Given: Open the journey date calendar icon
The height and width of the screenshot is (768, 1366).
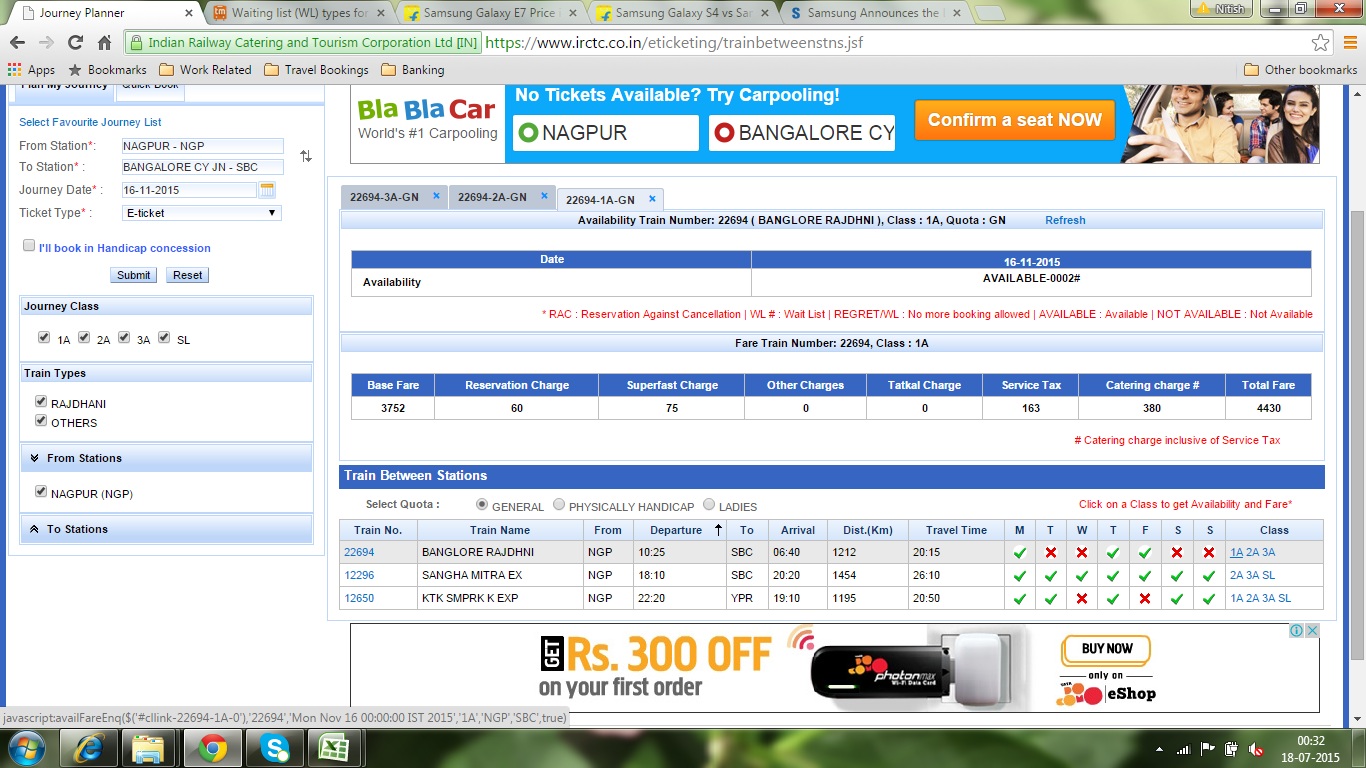Looking at the screenshot, I should click(267, 189).
